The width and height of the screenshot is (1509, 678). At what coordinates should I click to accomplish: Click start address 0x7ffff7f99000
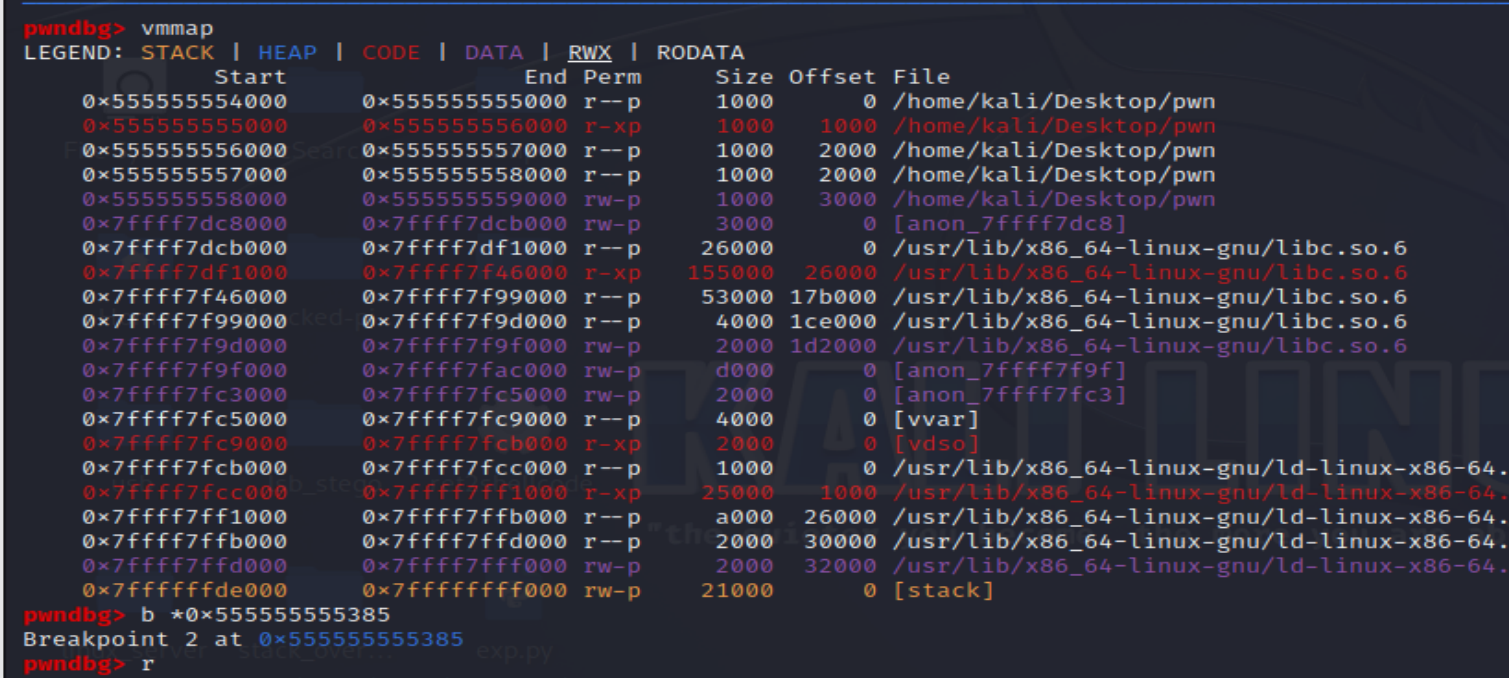click(185, 322)
